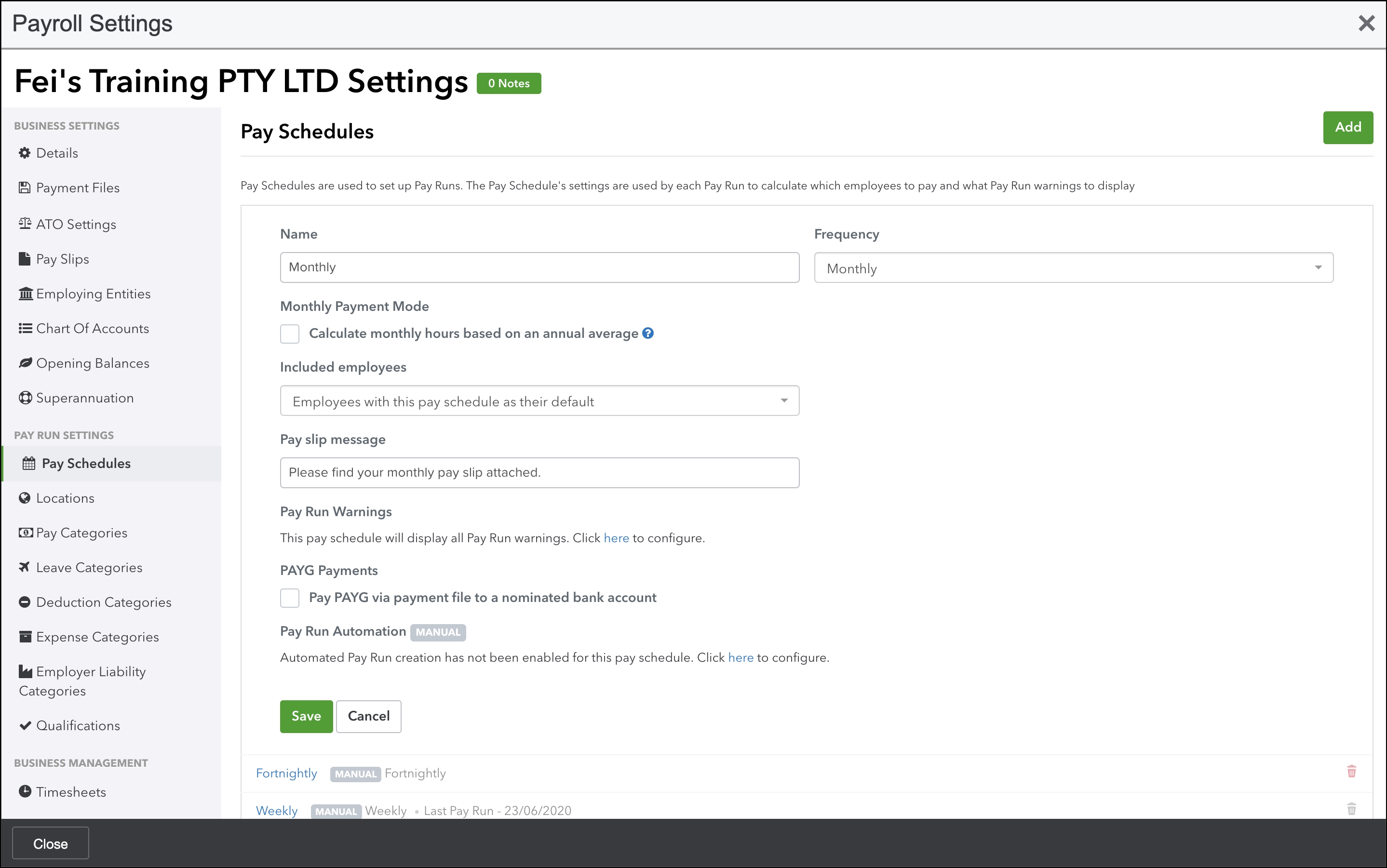Save the pay schedule
1387x868 pixels.
(306, 716)
